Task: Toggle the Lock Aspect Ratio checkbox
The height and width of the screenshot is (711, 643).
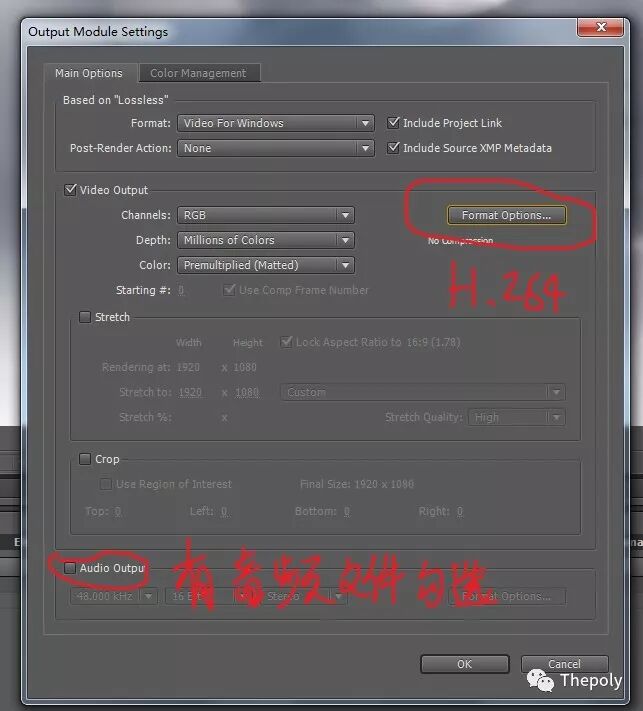Action: pos(286,341)
